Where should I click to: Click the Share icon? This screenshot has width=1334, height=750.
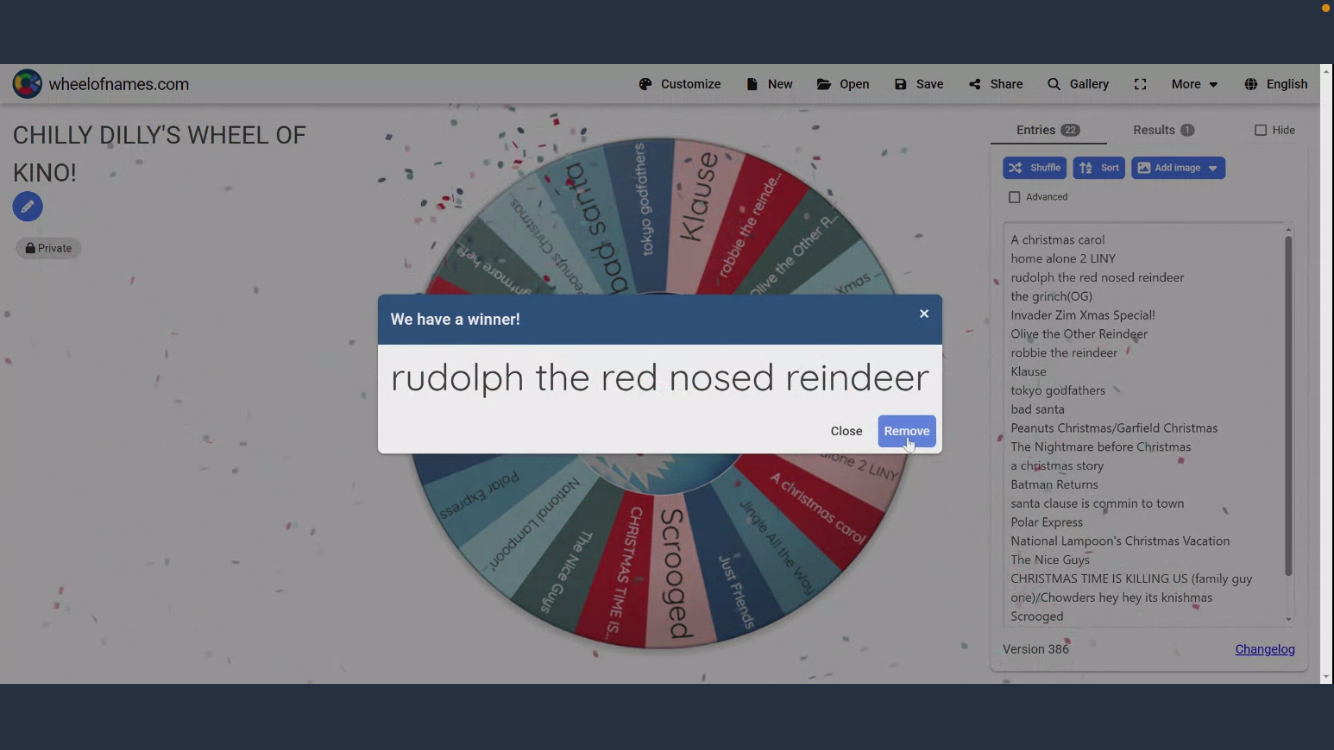coord(975,84)
